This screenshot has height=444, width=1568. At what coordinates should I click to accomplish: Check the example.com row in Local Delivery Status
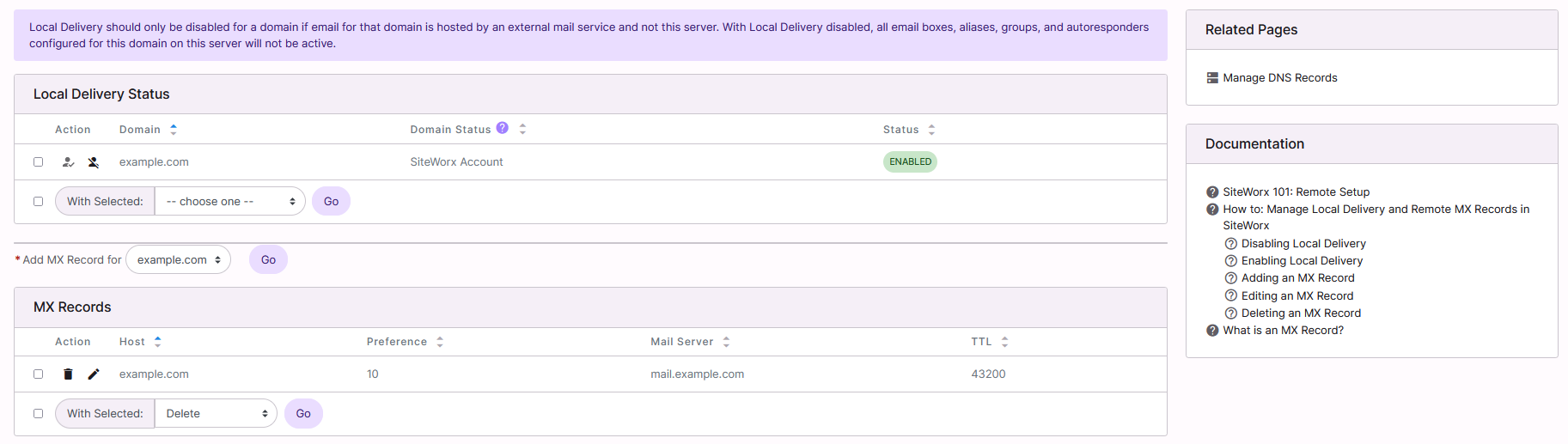click(x=38, y=162)
